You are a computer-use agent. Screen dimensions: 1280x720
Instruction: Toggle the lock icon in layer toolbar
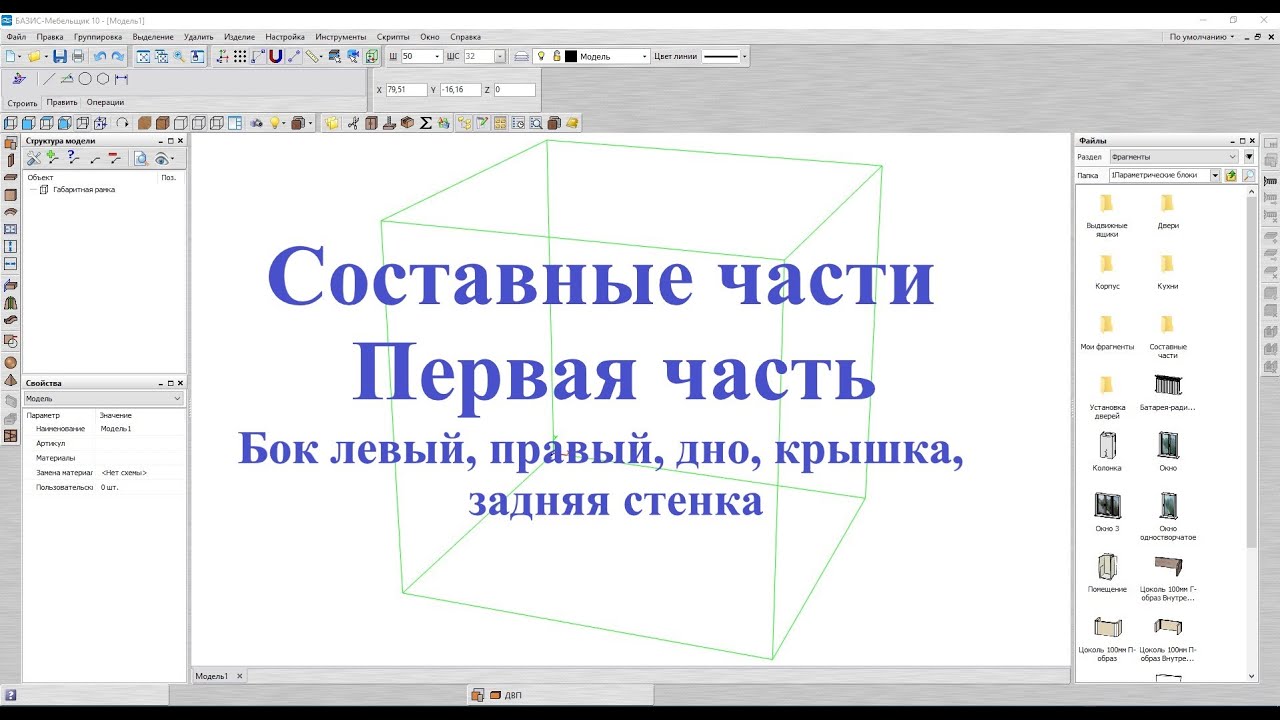pyautogui.click(x=556, y=57)
